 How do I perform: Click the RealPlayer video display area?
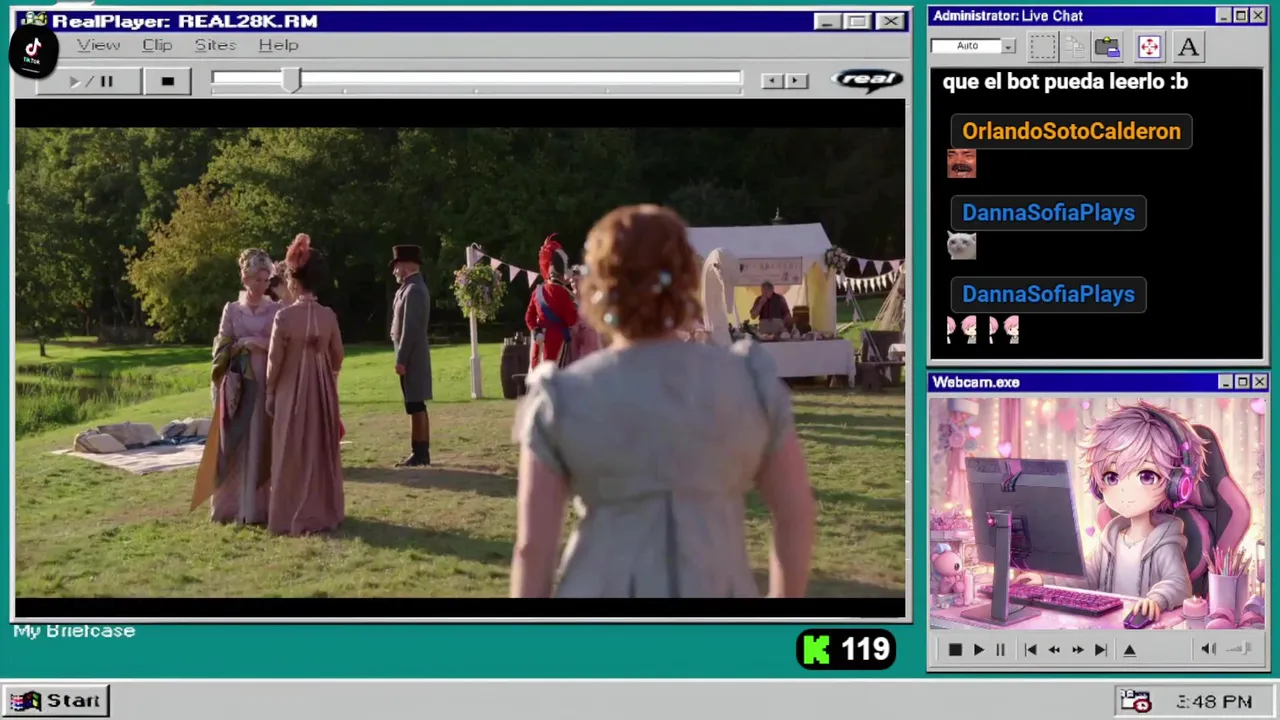click(x=460, y=360)
